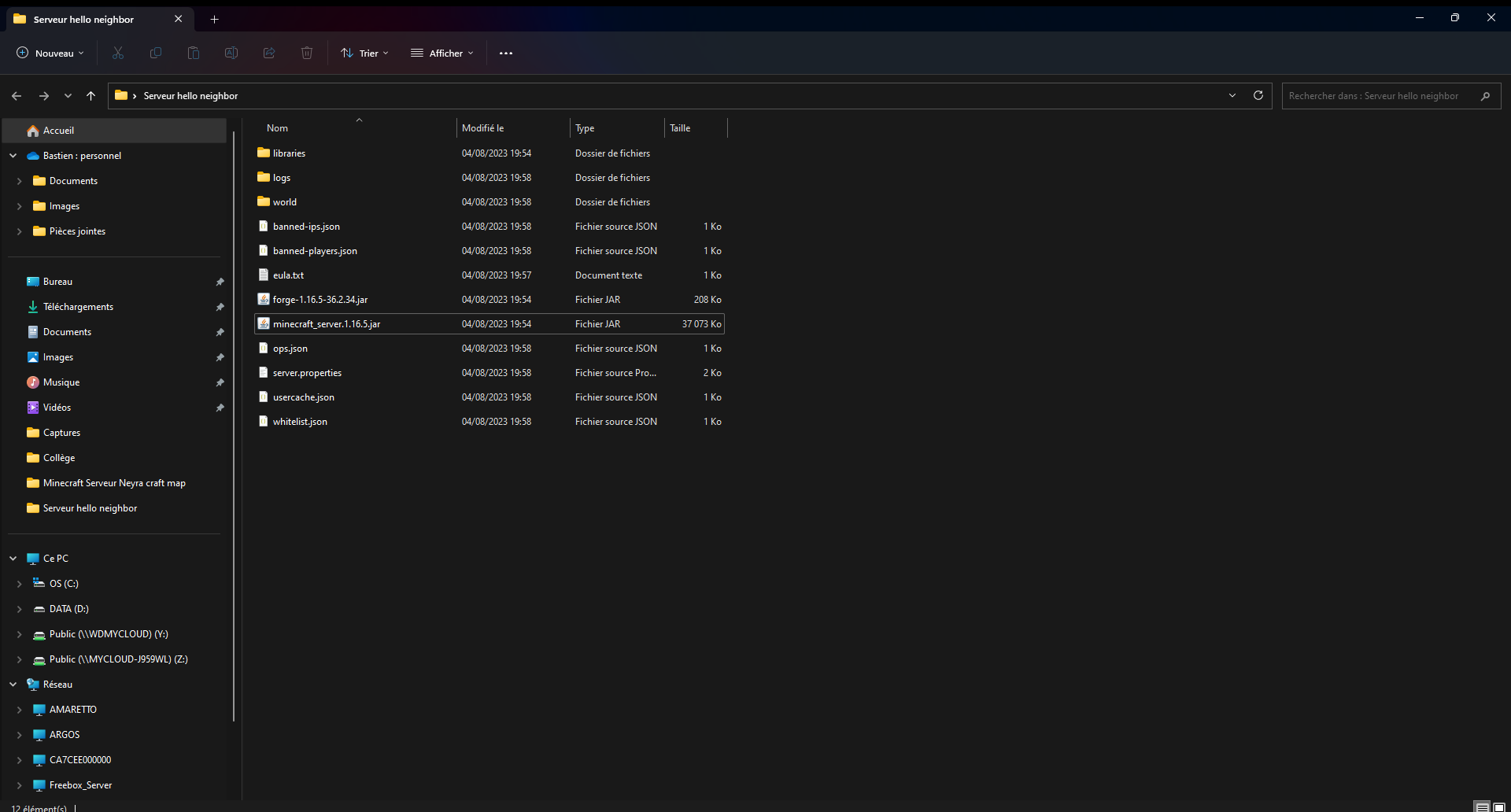Screen dimensions: 1511x812
Task: Click the navigation pane vertical scrollbar
Action: (x=234, y=426)
